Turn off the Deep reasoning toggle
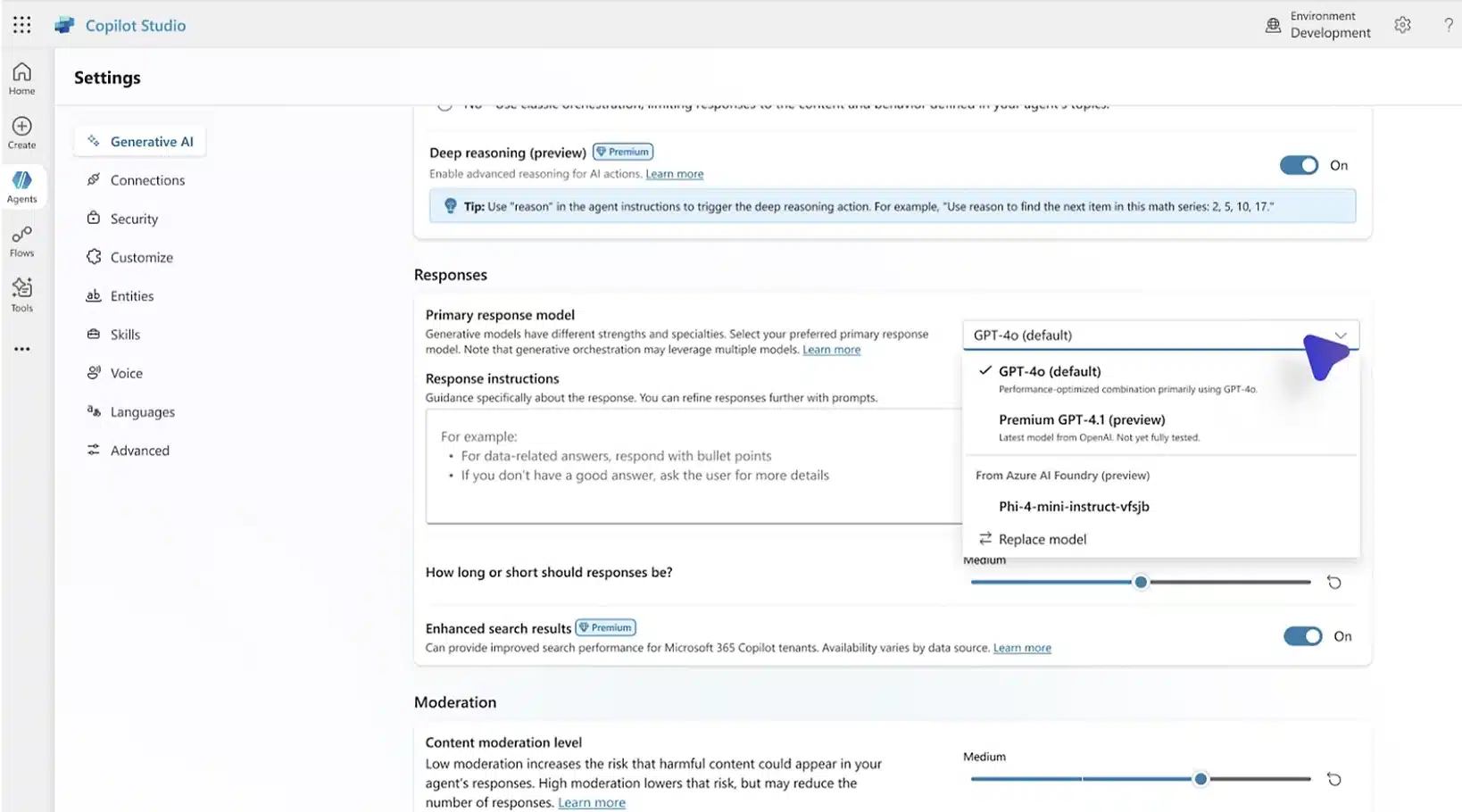 pos(1299,165)
